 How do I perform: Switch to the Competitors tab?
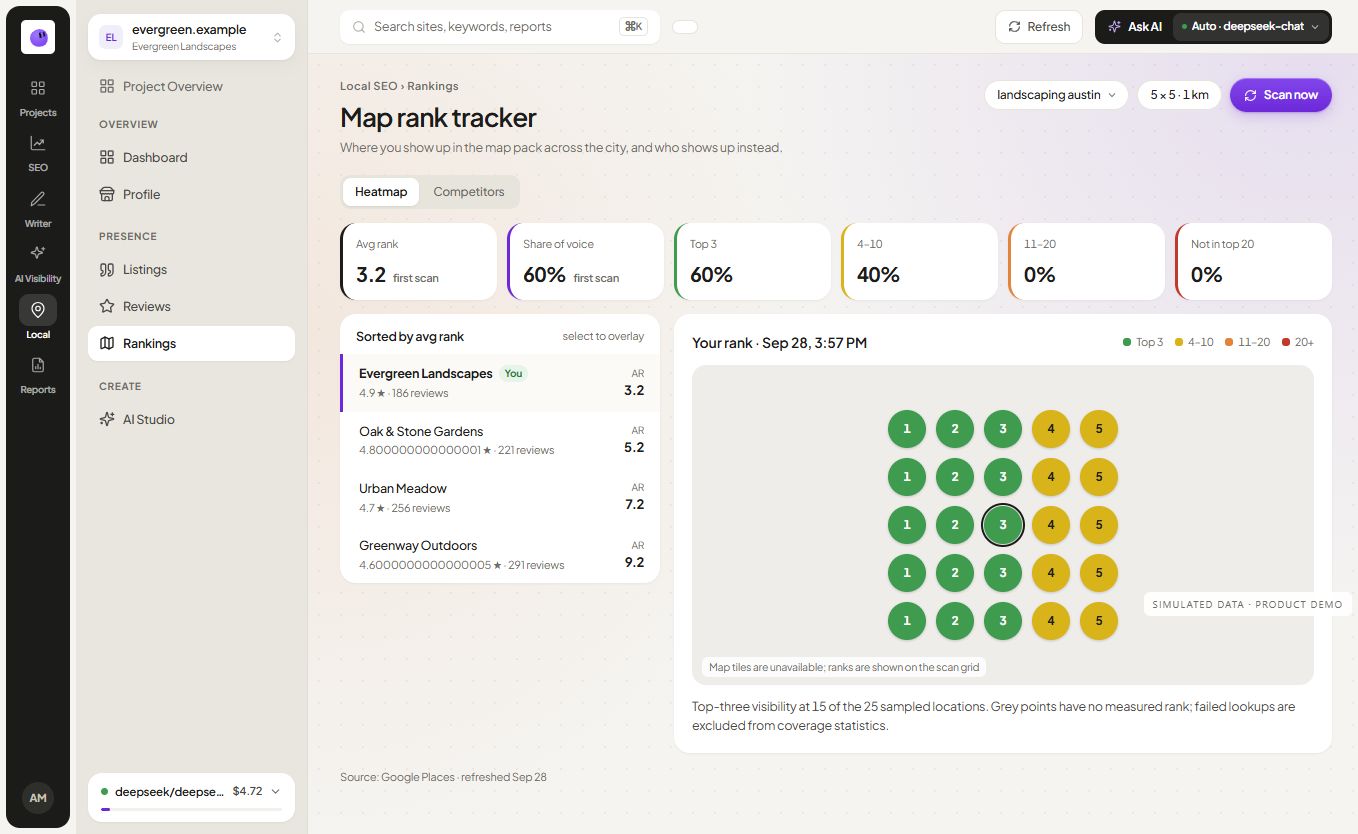[469, 192]
